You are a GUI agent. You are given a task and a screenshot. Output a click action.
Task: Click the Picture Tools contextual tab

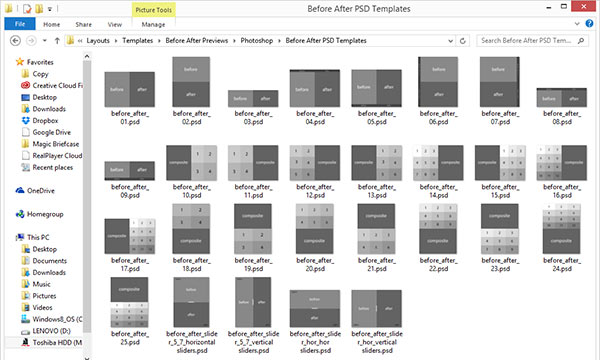[x=153, y=10]
